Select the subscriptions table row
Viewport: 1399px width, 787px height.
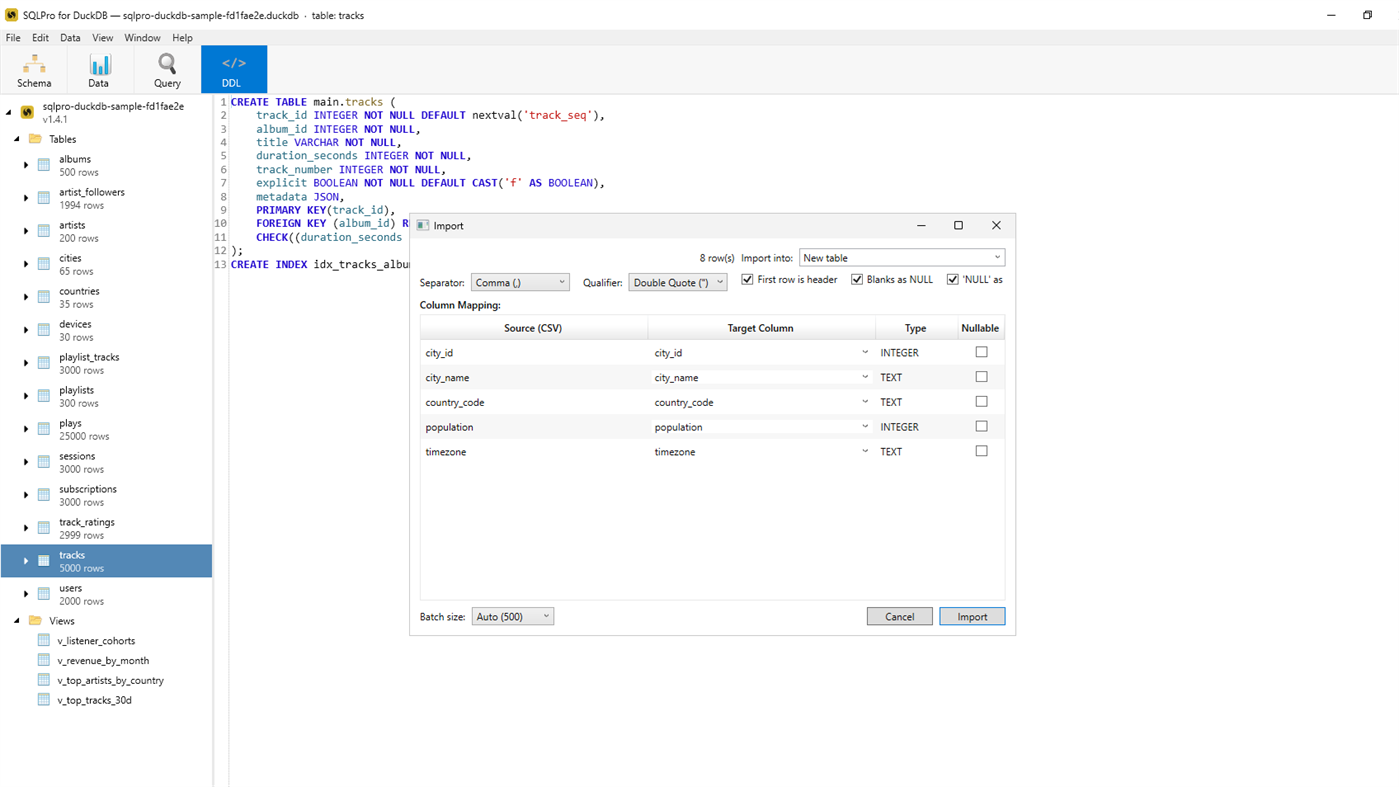point(106,495)
